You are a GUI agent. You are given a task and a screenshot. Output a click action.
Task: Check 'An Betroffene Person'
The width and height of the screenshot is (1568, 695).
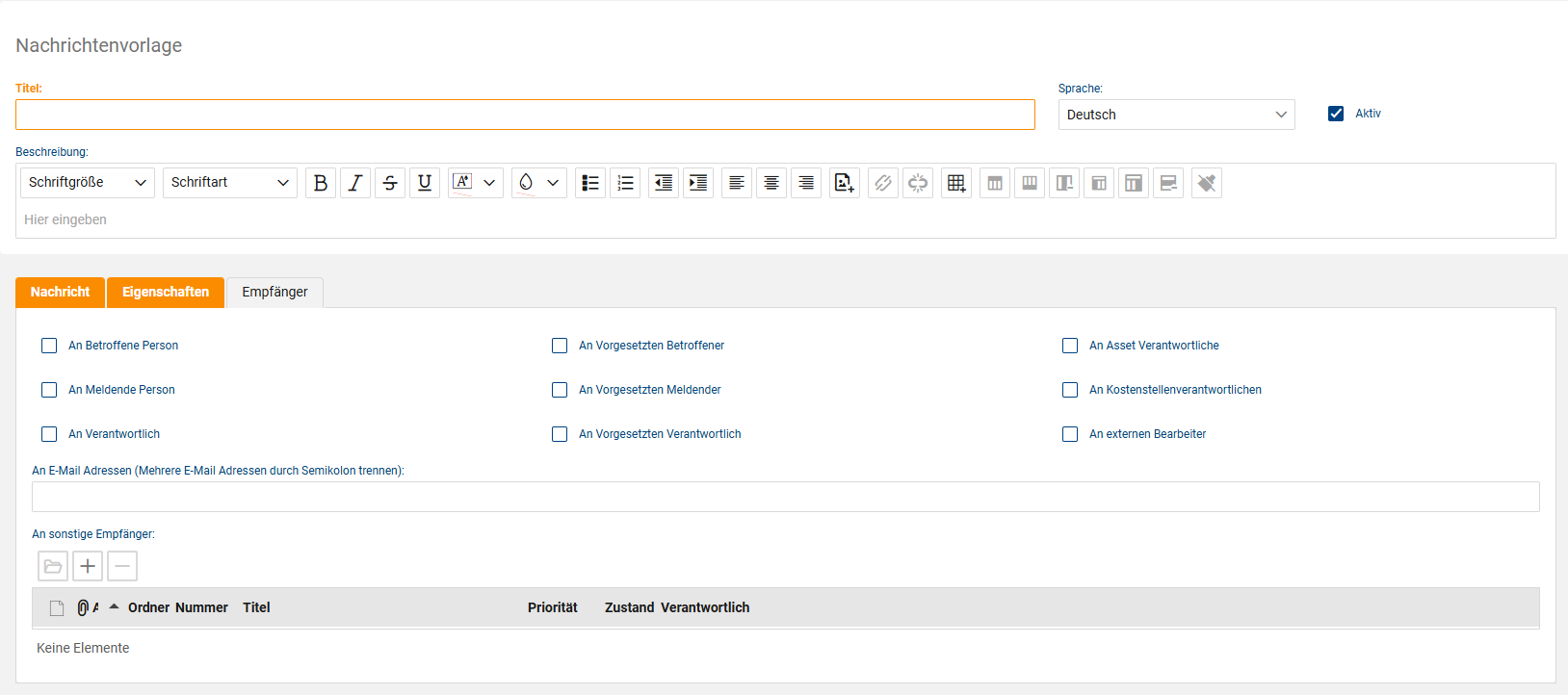pyautogui.click(x=49, y=346)
